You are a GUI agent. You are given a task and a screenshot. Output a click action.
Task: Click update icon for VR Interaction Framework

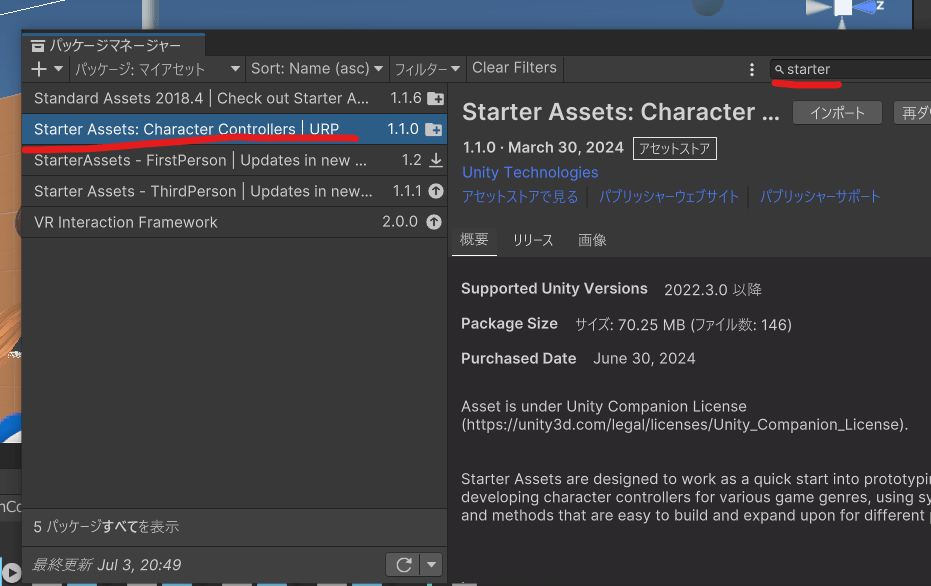coord(434,223)
